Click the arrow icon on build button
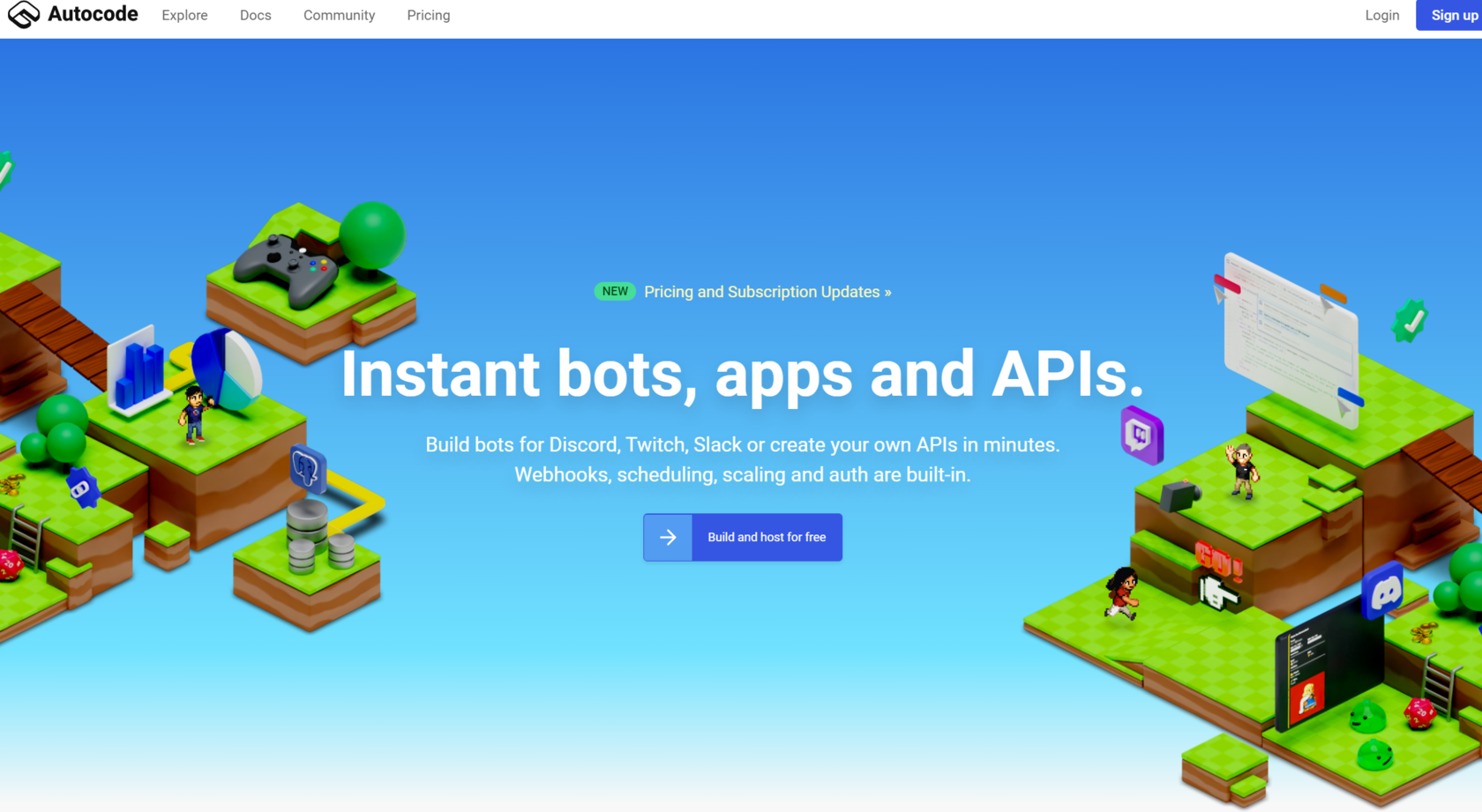The height and width of the screenshot is (812, 1482). [x=668, y=537]
